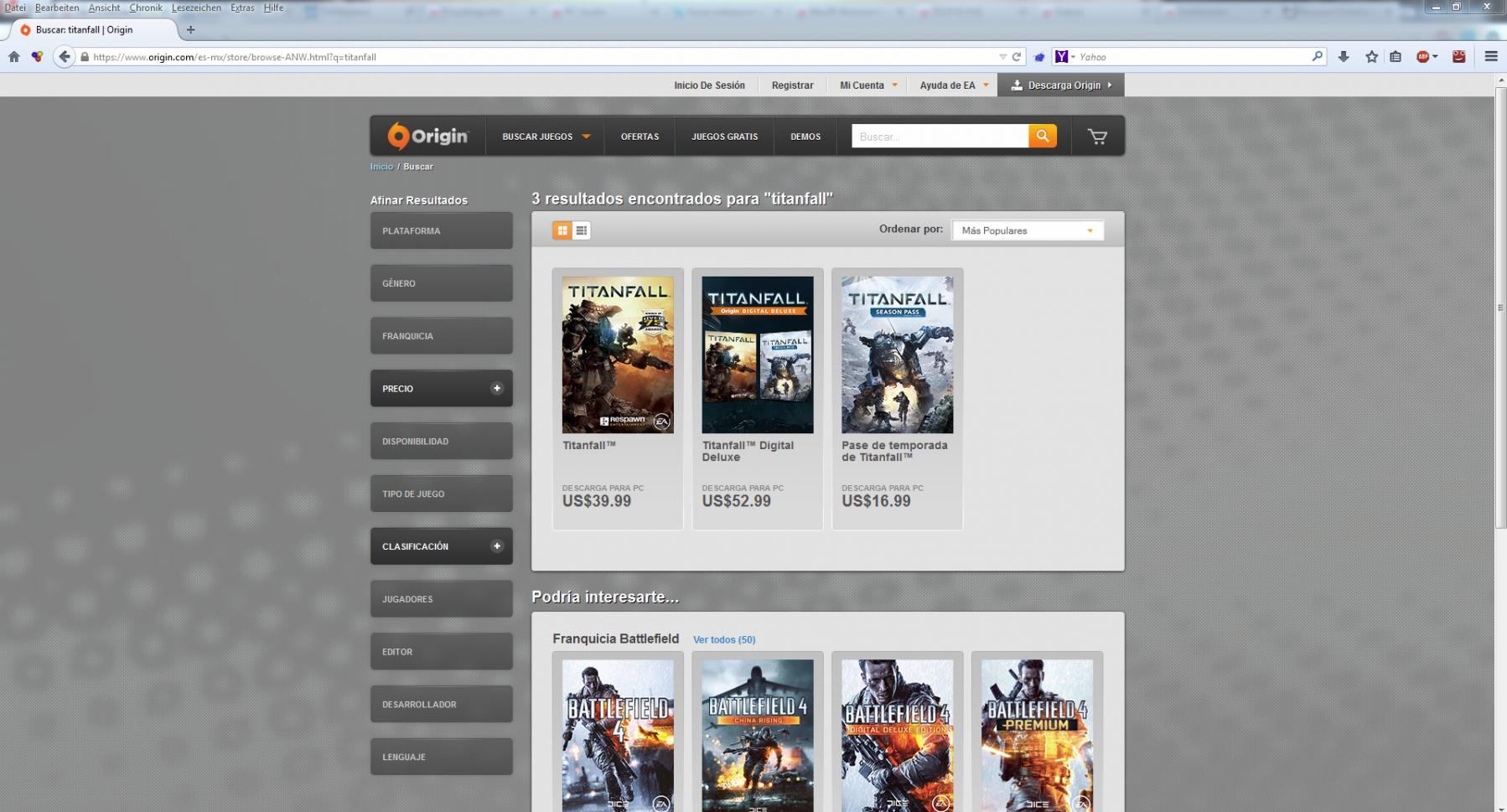Click the Origin store Buscar search field
The image size is (1507, 812).
[x=940, y=136]
